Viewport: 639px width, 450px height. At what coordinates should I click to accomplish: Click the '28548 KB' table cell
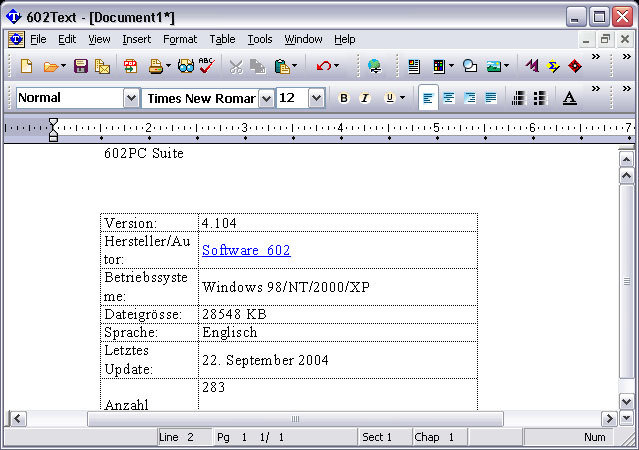(338, 314)
